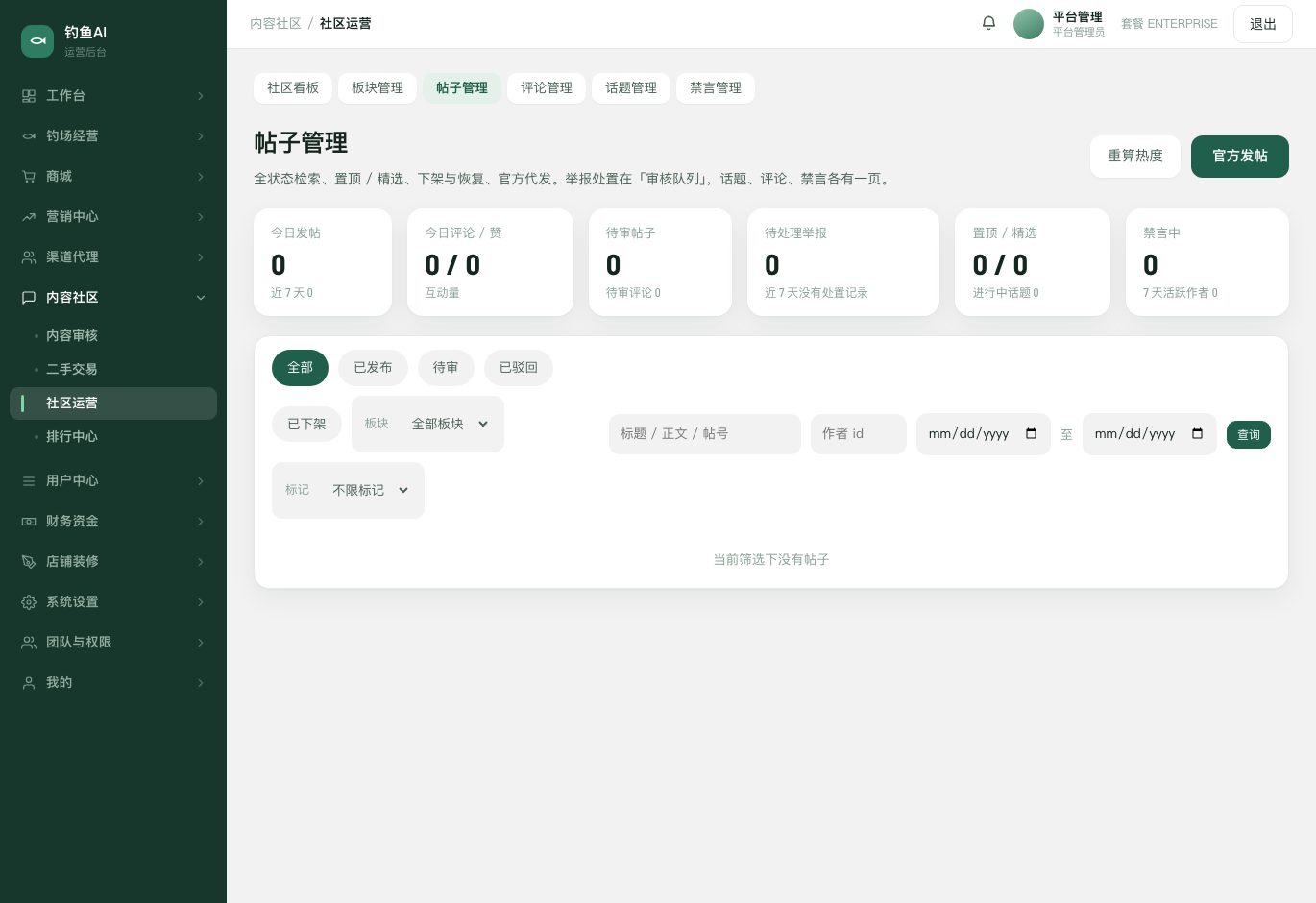Click the 官方发帖 button
Screen dimensions: 1316x903
[x=1240, y=157]
